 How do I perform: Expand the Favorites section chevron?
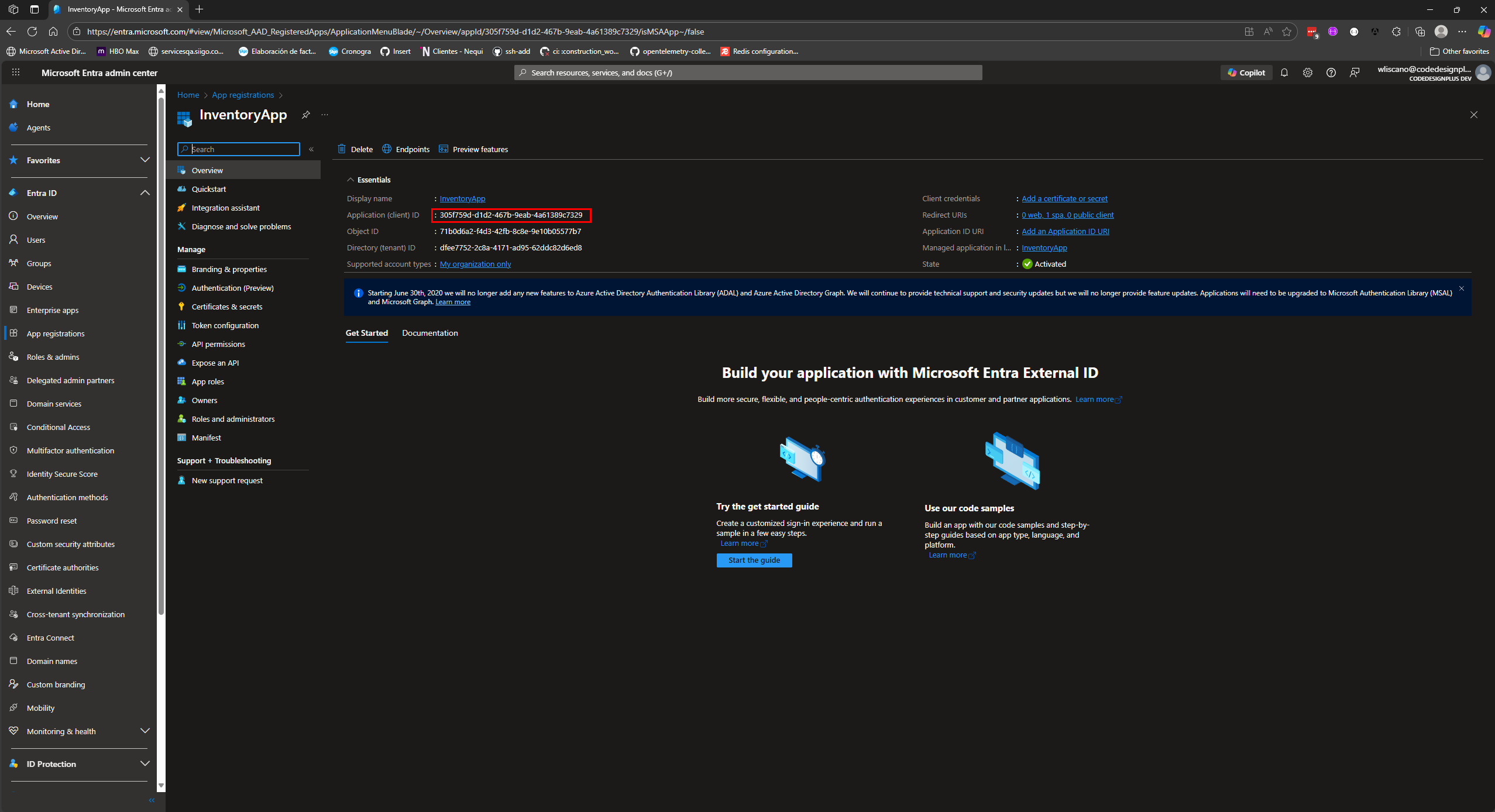tap(145, 160)
